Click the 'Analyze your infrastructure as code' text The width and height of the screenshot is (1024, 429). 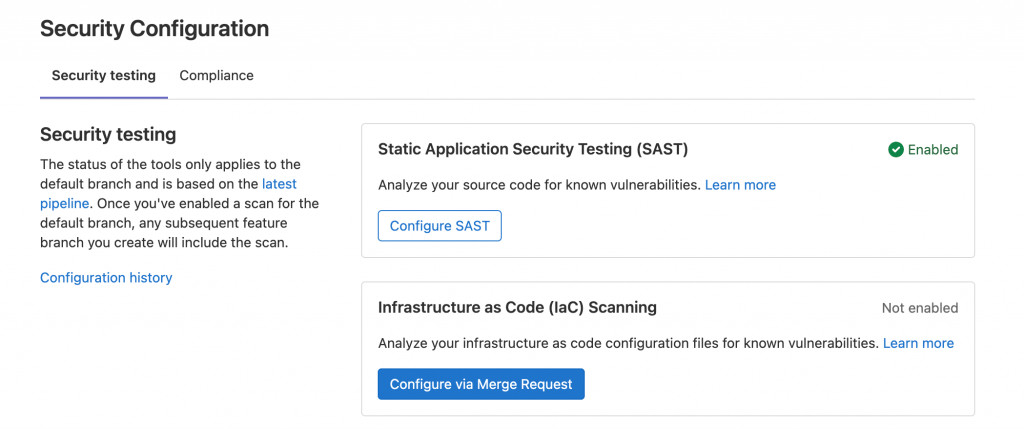tap(628, 343)
